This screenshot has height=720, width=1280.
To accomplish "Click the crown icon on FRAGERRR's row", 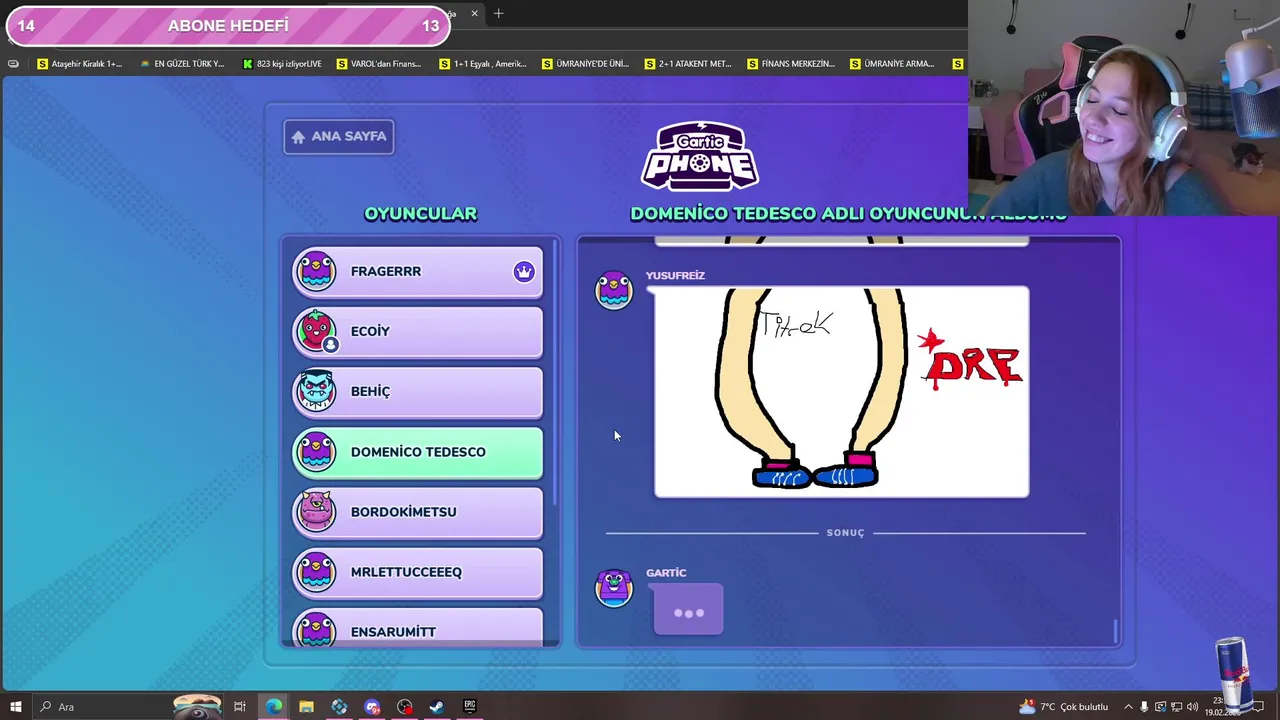I will coord(524,272).
